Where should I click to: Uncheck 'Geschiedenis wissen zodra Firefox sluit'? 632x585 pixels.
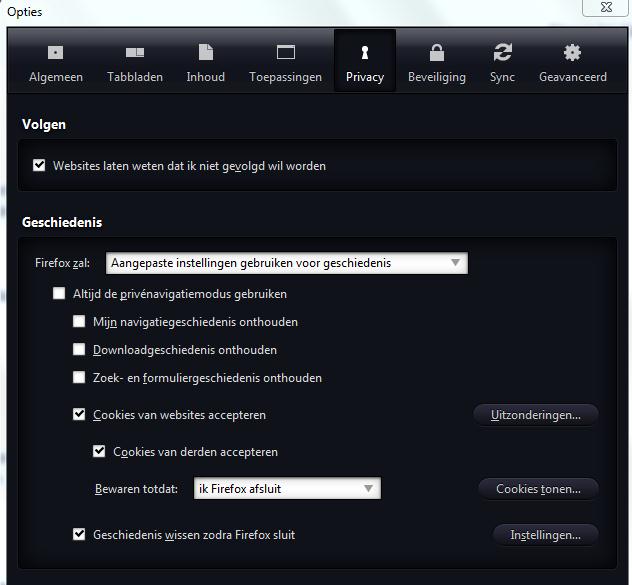80,535
